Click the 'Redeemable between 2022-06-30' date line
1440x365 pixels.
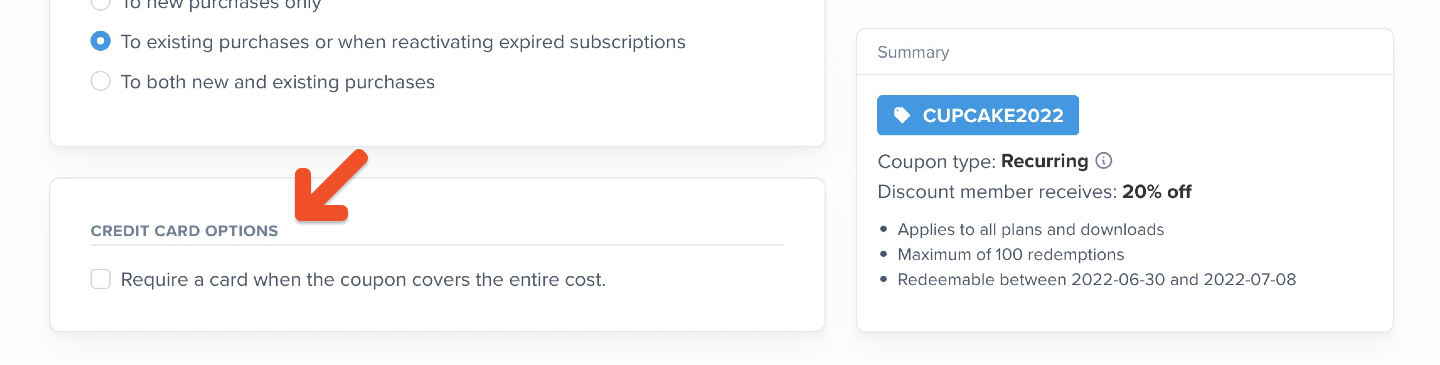pos(1097,280)
